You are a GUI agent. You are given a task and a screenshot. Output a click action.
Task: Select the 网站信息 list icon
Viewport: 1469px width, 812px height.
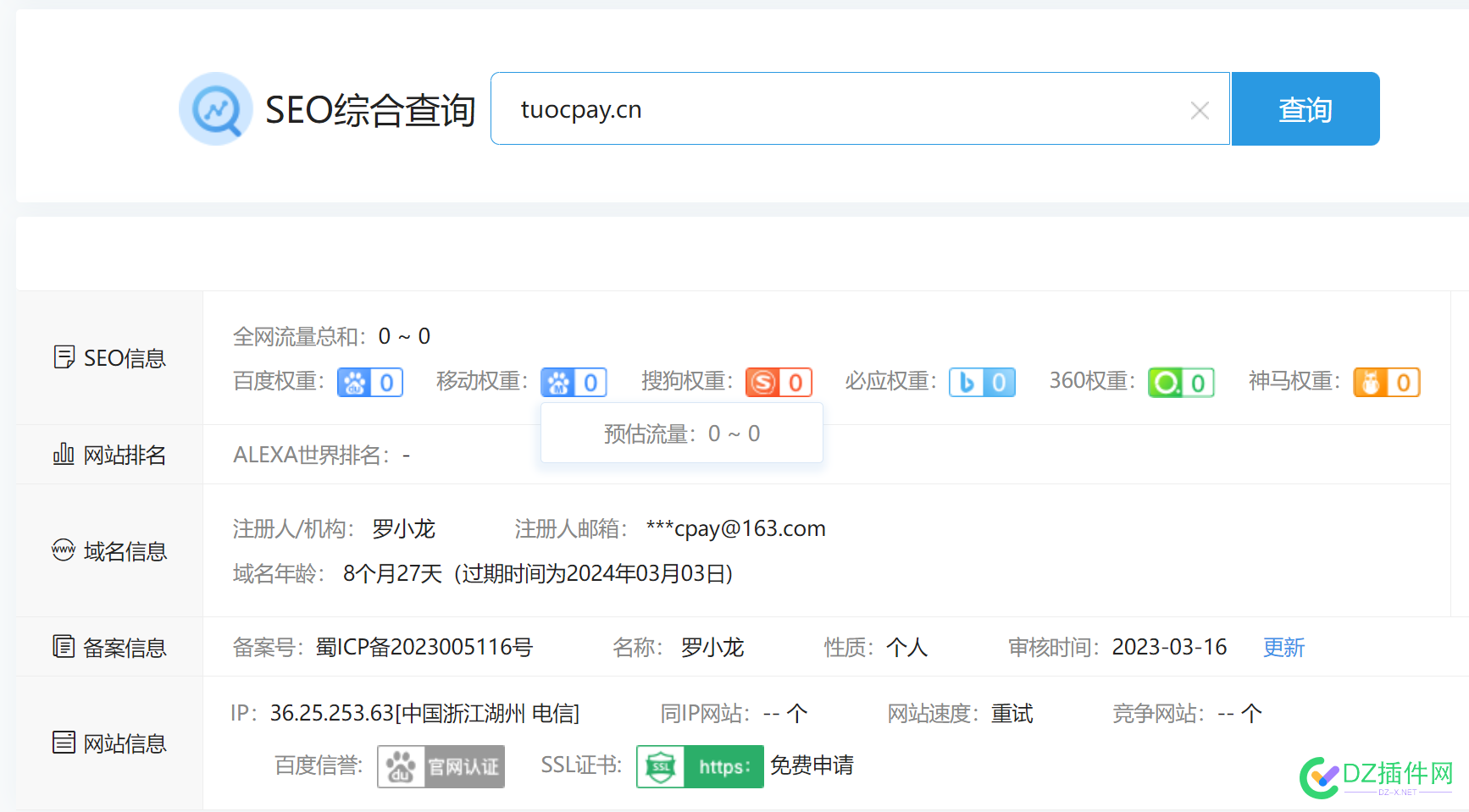64,743
